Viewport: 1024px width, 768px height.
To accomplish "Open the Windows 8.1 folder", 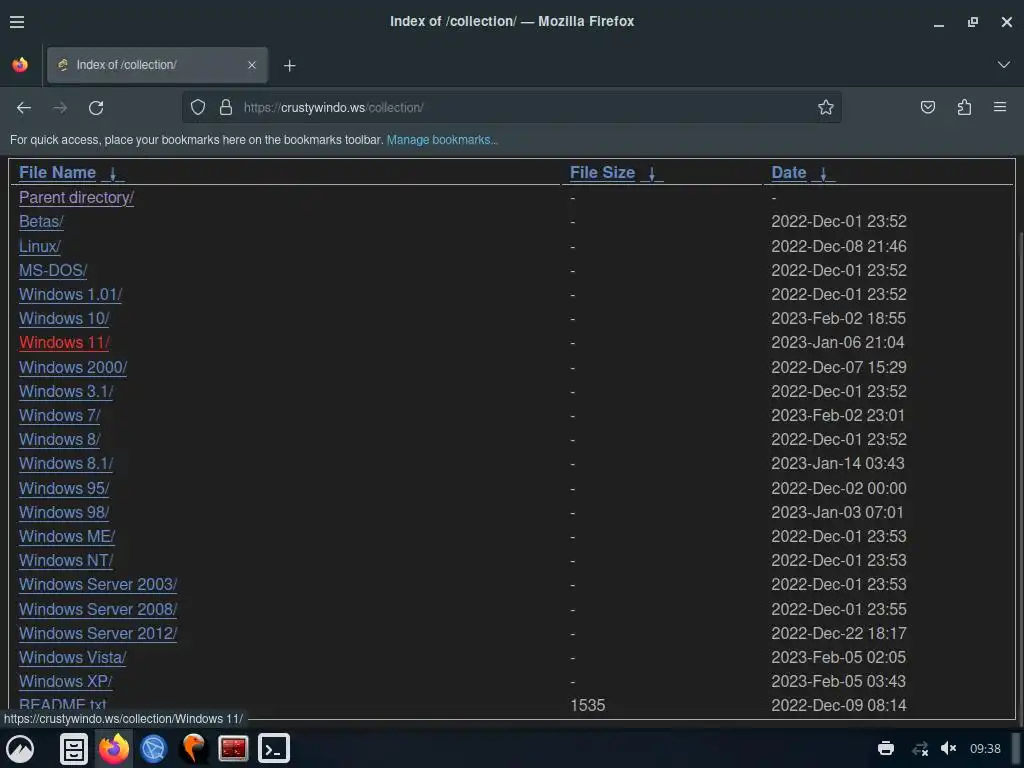I will coord(66,464).
